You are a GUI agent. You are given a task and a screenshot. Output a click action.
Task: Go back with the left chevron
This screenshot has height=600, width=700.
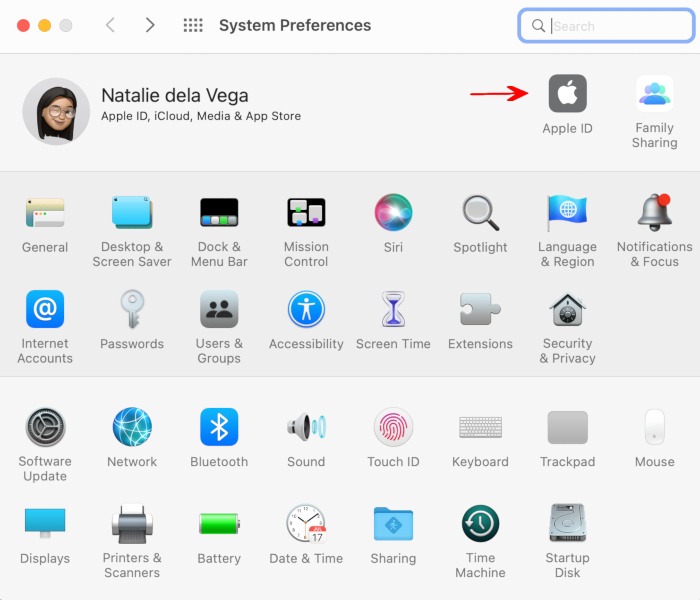click(111, 25)
